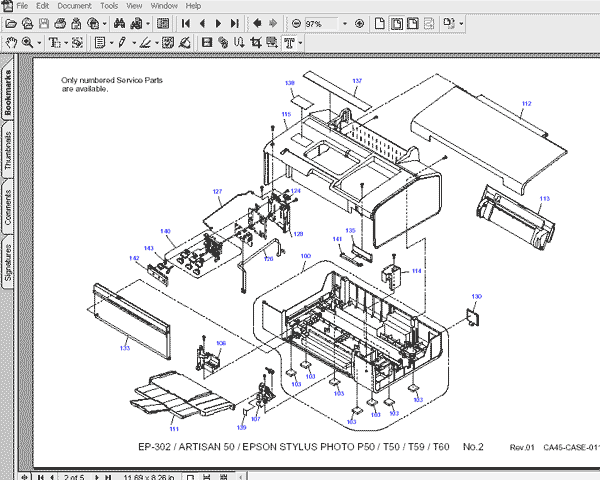Open the zoom percentage dropdown

[344, 22]
